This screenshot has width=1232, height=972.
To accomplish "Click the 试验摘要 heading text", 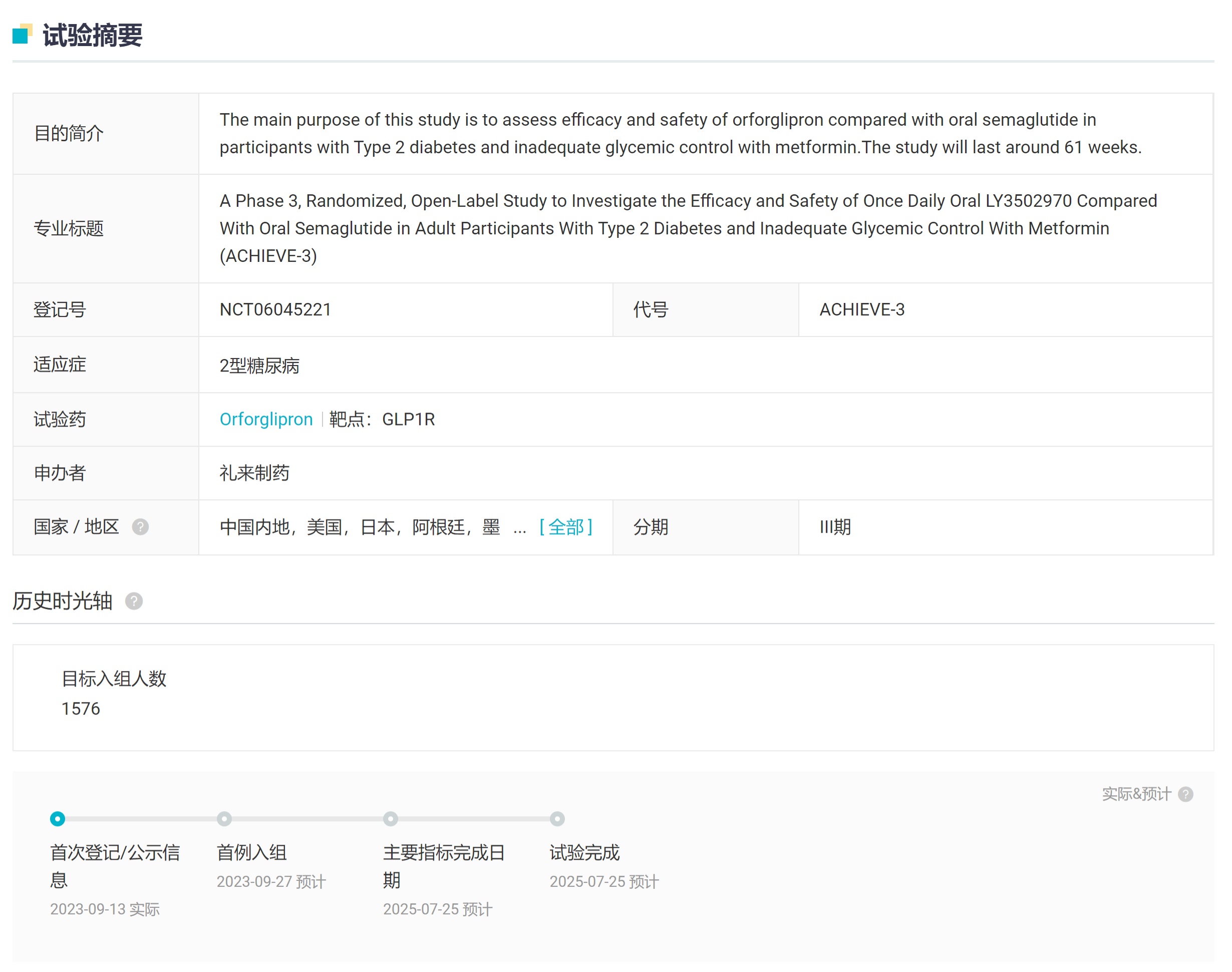I will pyautogui.click(x=93, y=35).
